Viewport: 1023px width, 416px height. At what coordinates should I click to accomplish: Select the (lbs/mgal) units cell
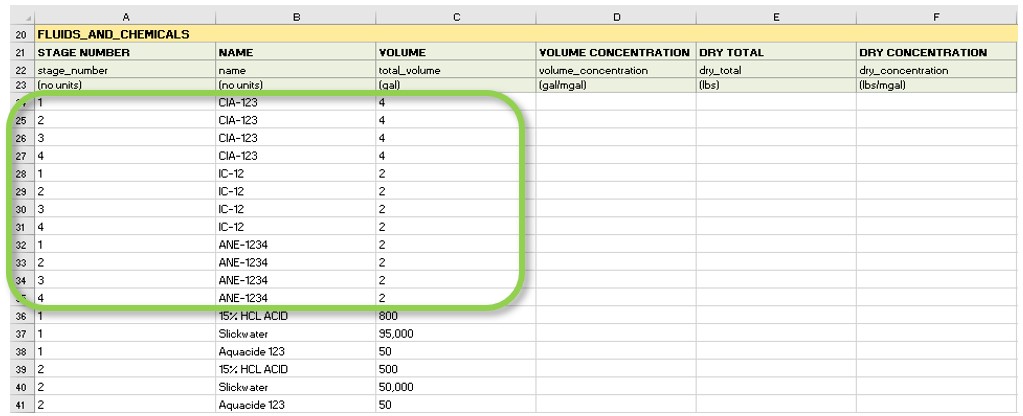[x=936, y=85]
